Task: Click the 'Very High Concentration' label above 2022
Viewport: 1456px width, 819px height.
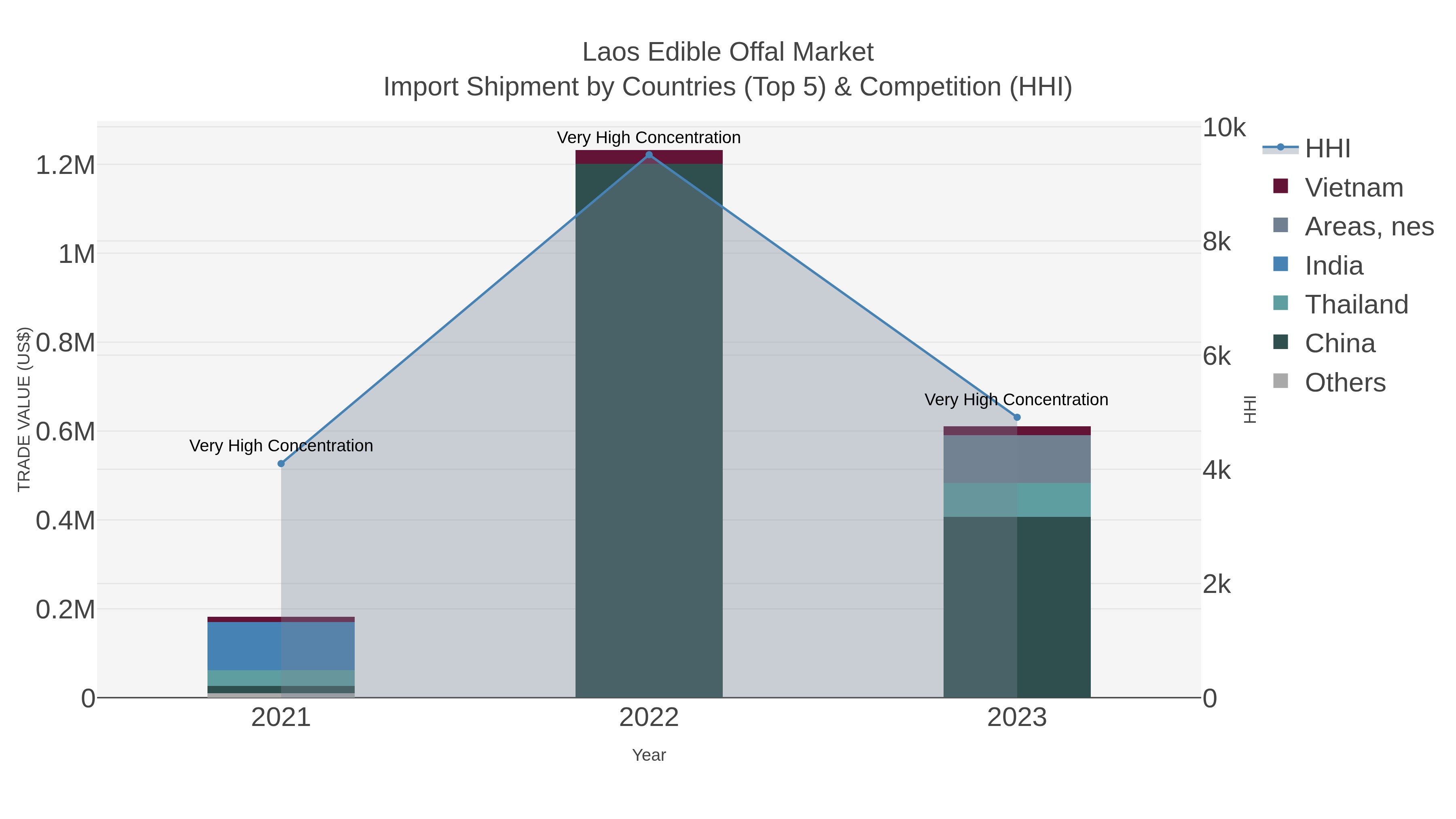Action: [x=649, y=138]
